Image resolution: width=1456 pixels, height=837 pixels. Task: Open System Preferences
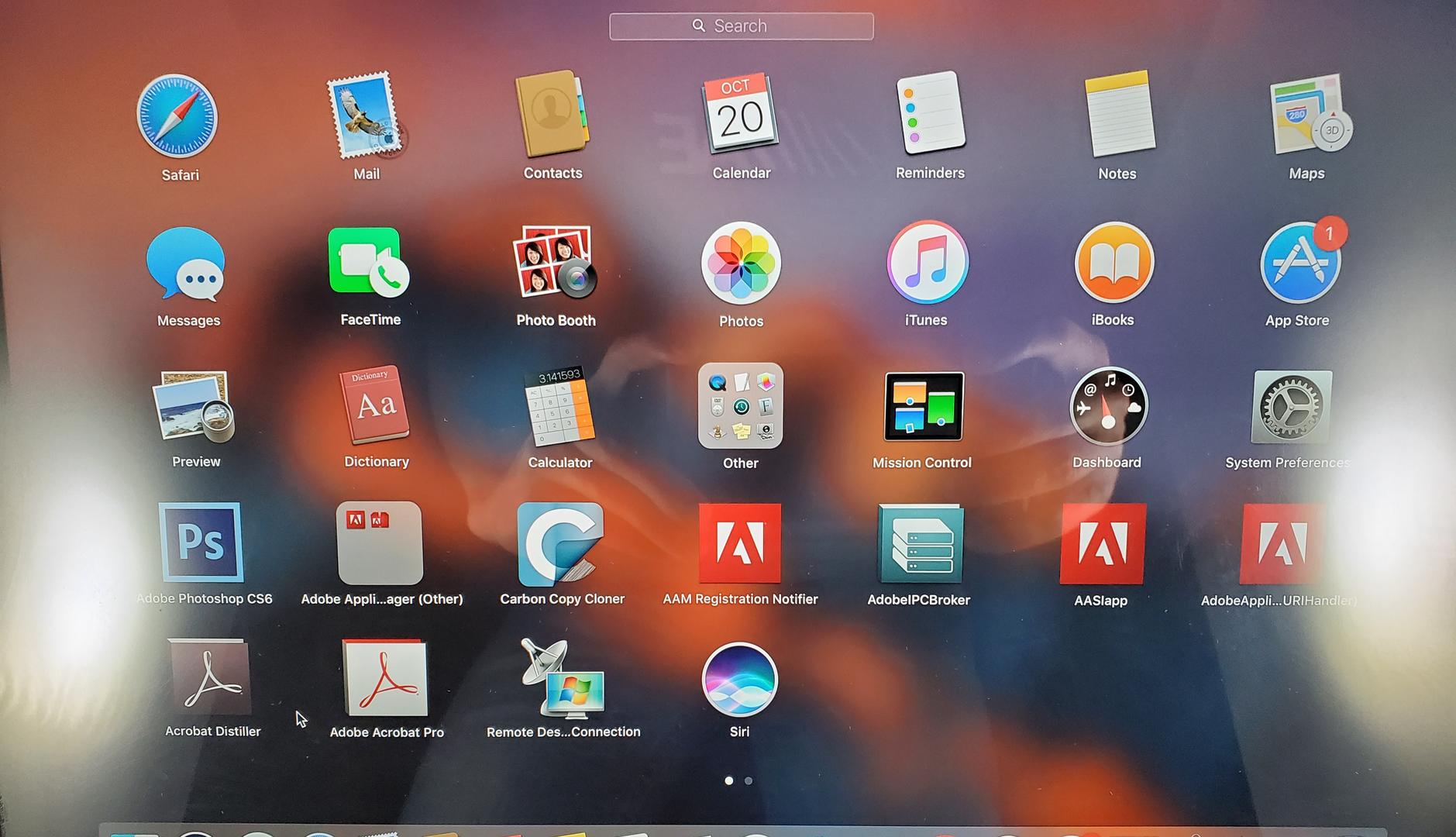1291,407
